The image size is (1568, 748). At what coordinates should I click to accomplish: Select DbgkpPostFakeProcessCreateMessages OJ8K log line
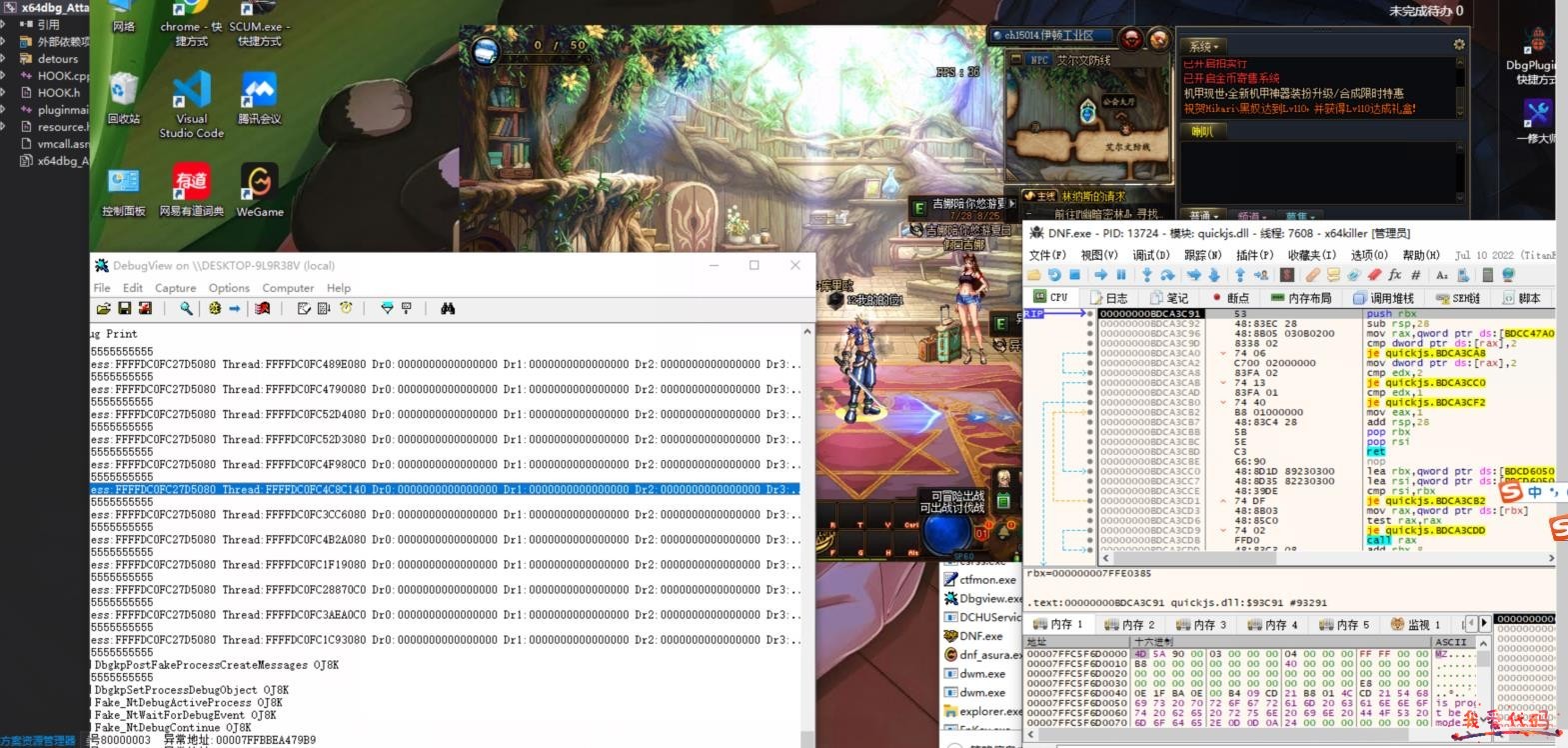(x=217, y=665)
